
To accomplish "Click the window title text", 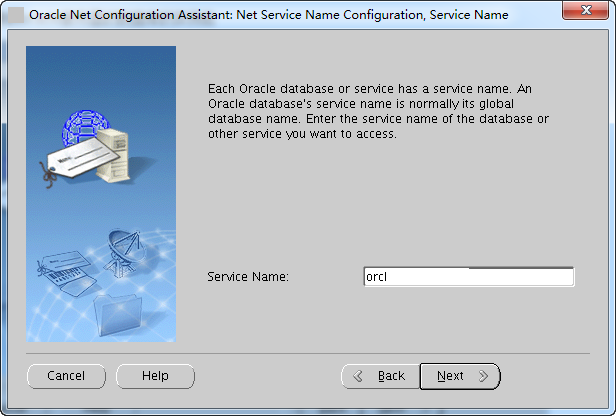I will 269,15.
